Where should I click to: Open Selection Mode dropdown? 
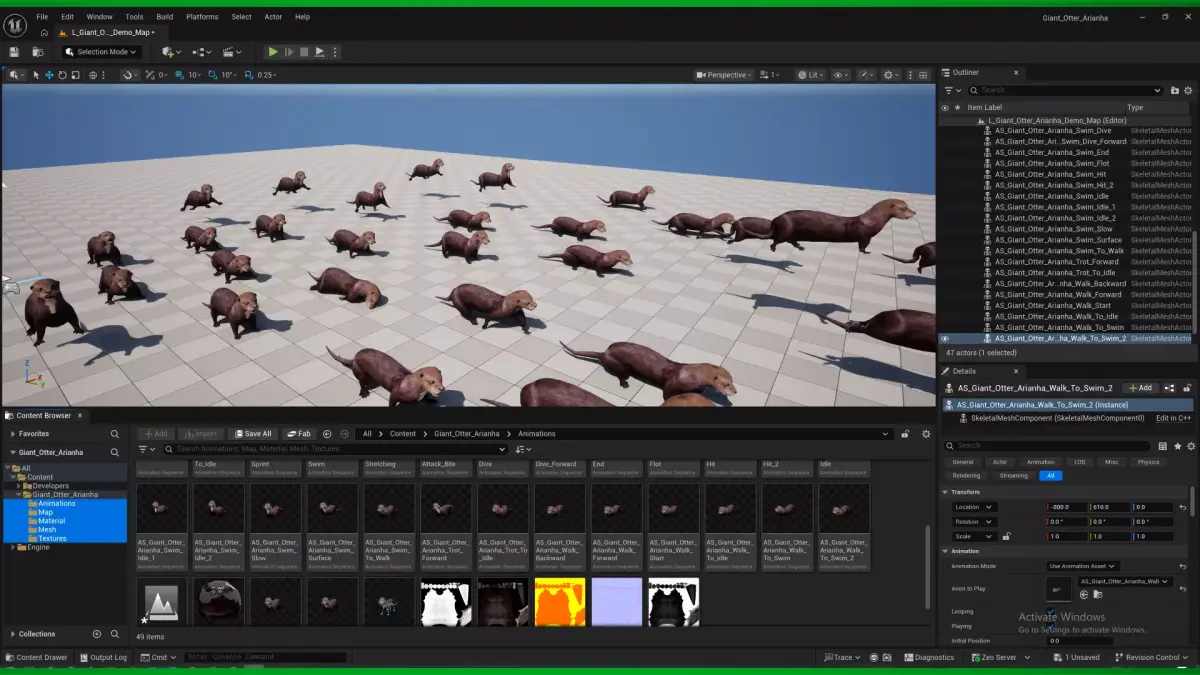[101, 52]
